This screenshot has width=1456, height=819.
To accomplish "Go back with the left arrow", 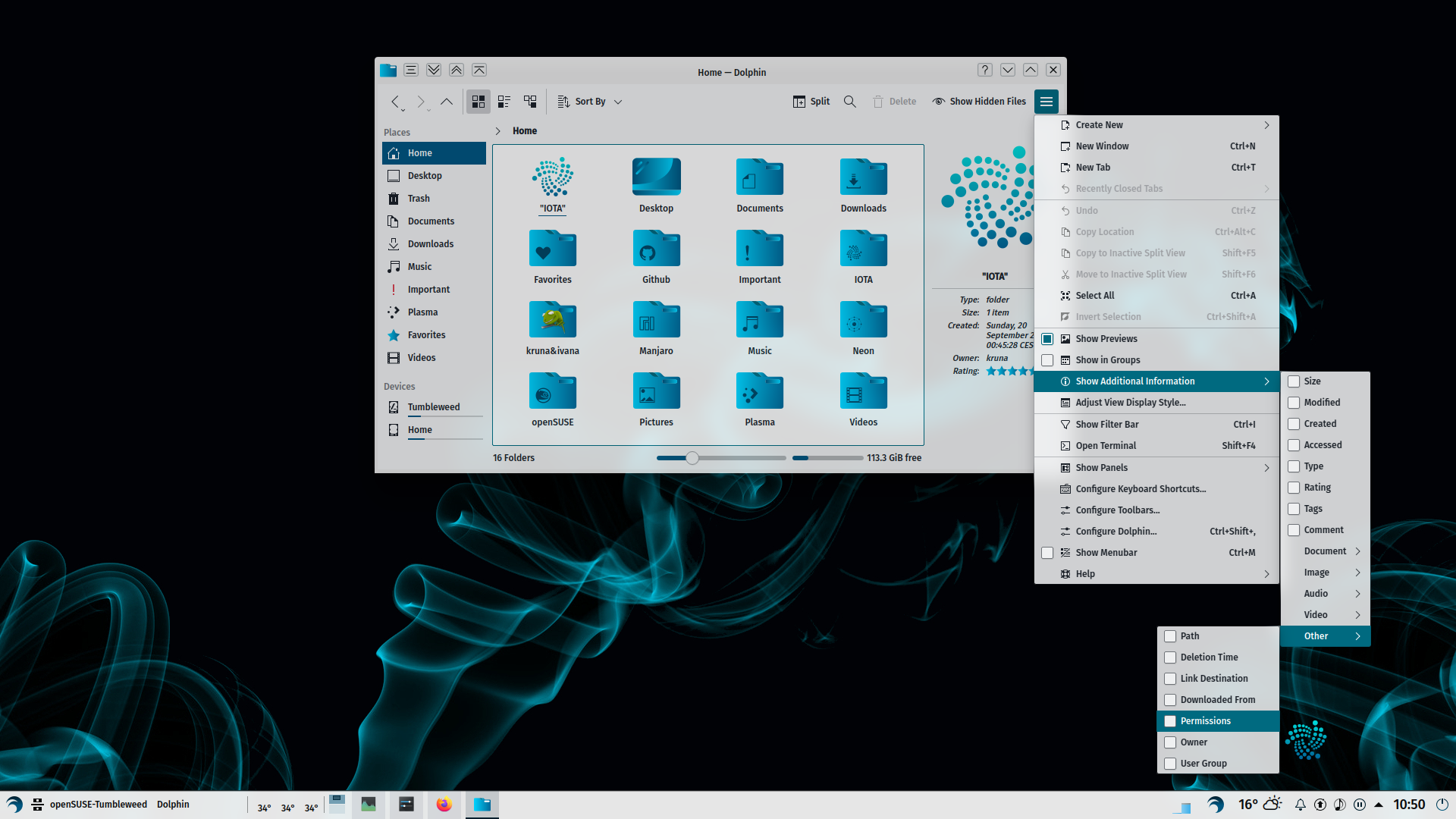I will (395, 102).
